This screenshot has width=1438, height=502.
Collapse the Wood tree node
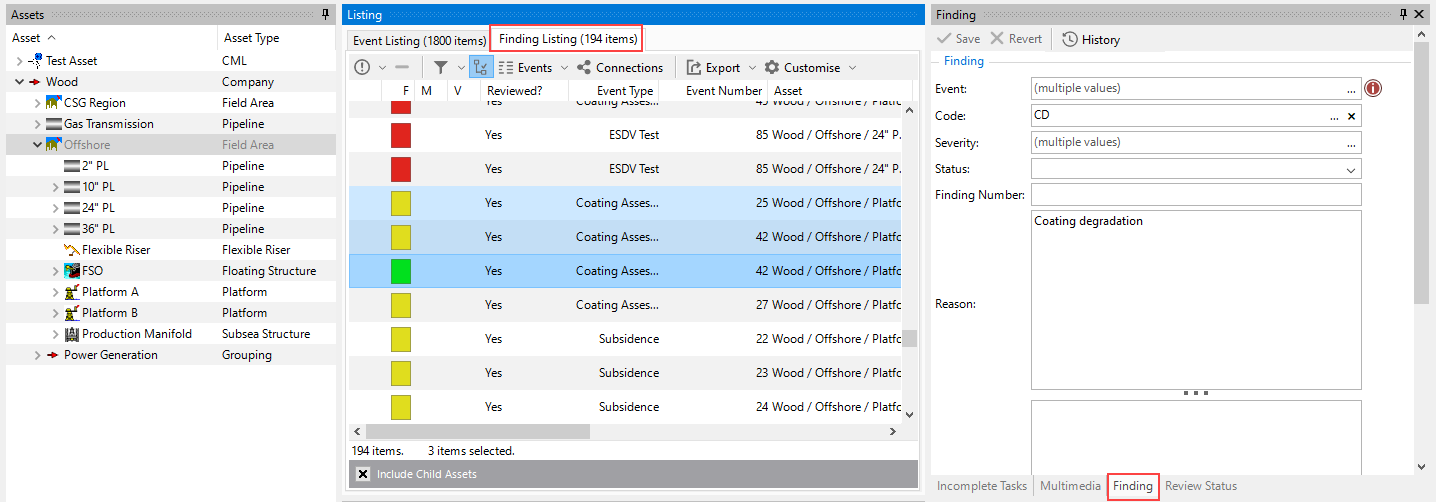click(x=19, y=82)
